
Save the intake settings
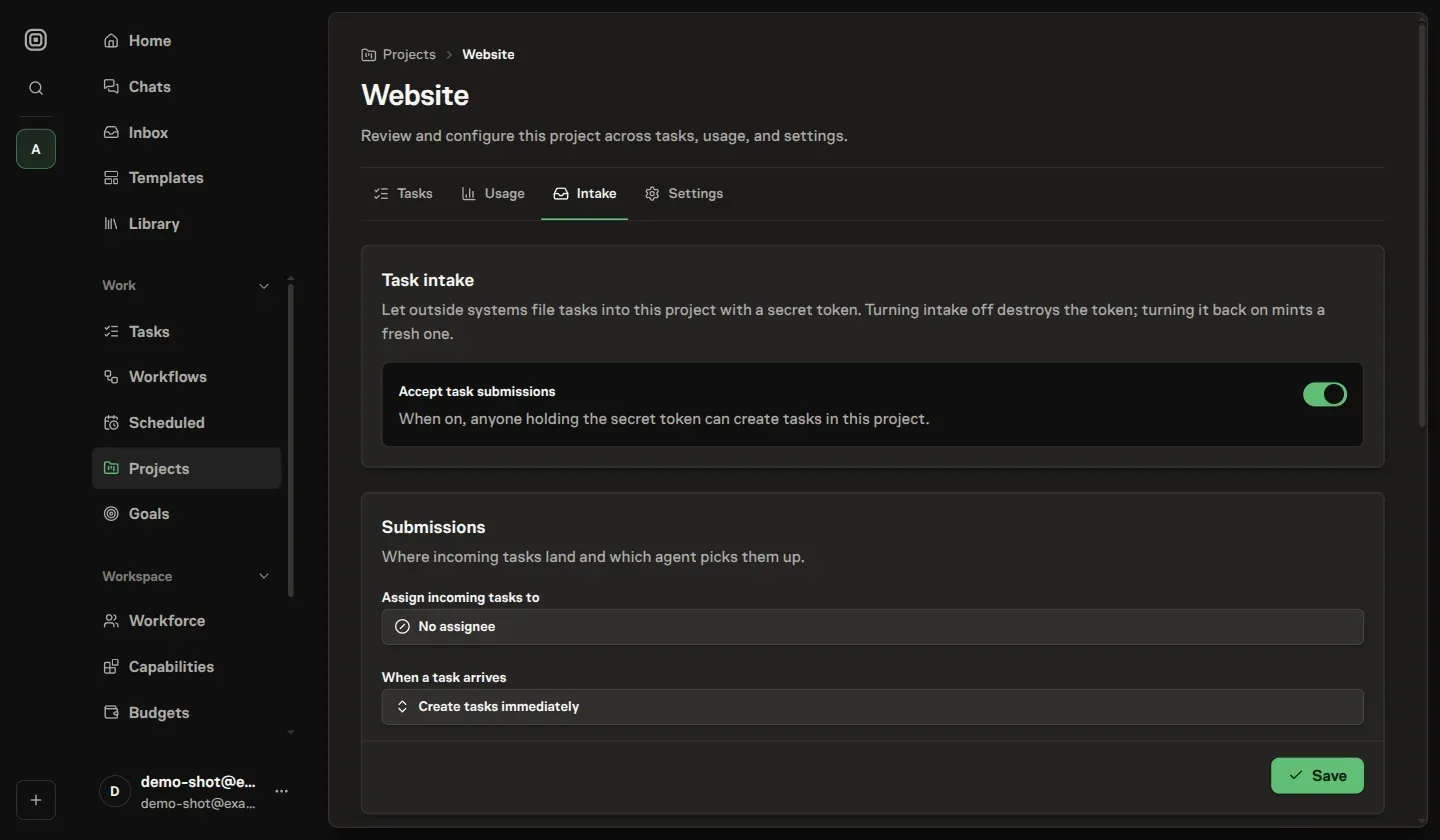click(1317, 776)
